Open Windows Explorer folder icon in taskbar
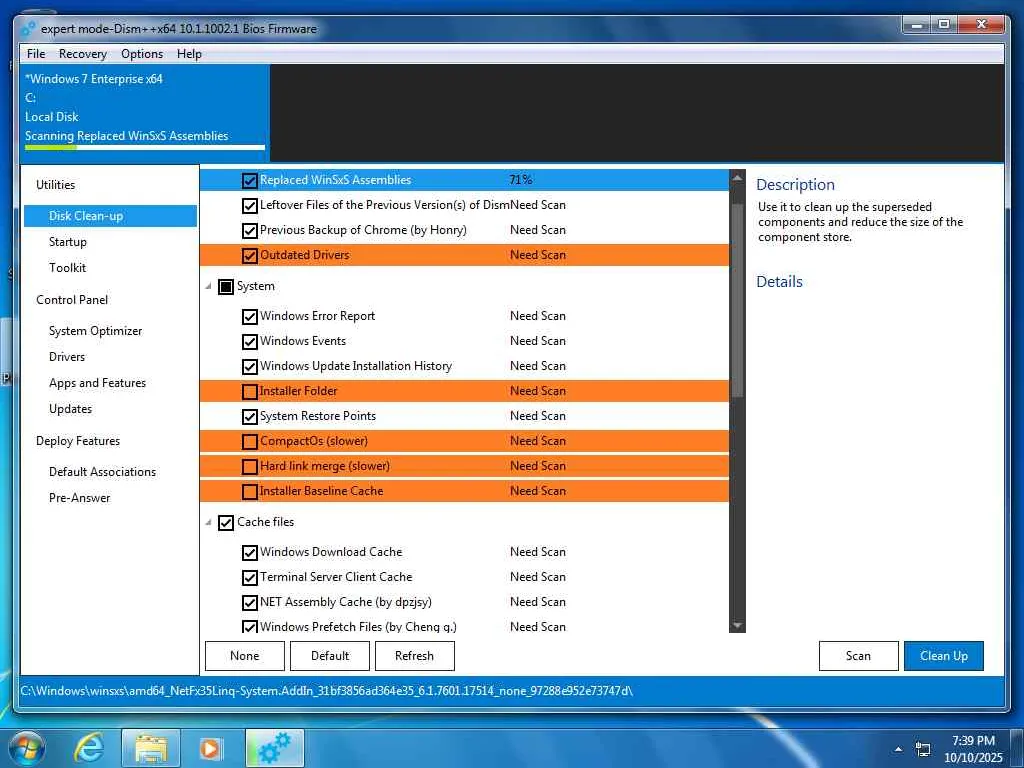This screenshot has height=768, width=1024. 151,748
